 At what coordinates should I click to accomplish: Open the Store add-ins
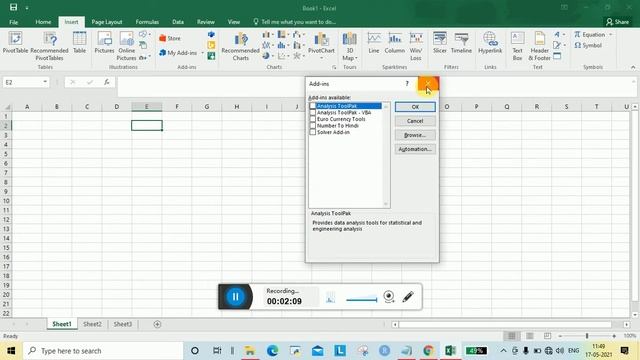click(170, 38)
